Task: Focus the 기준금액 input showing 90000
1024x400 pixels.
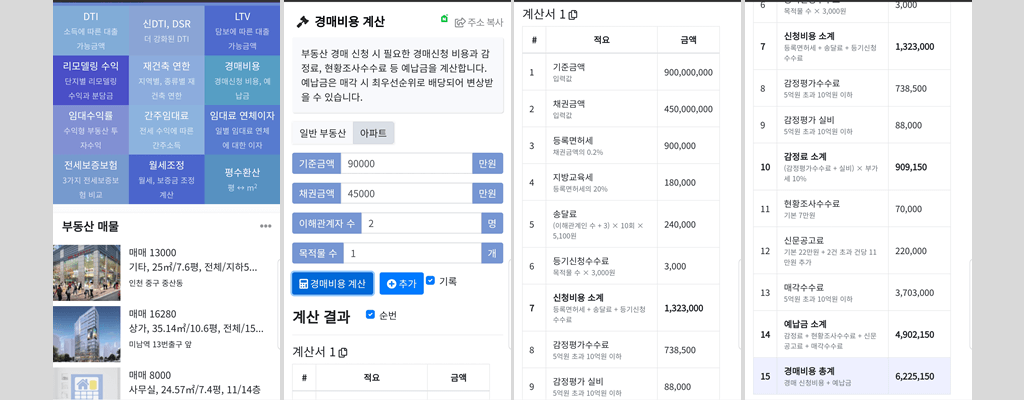Action: pos(406,163)
